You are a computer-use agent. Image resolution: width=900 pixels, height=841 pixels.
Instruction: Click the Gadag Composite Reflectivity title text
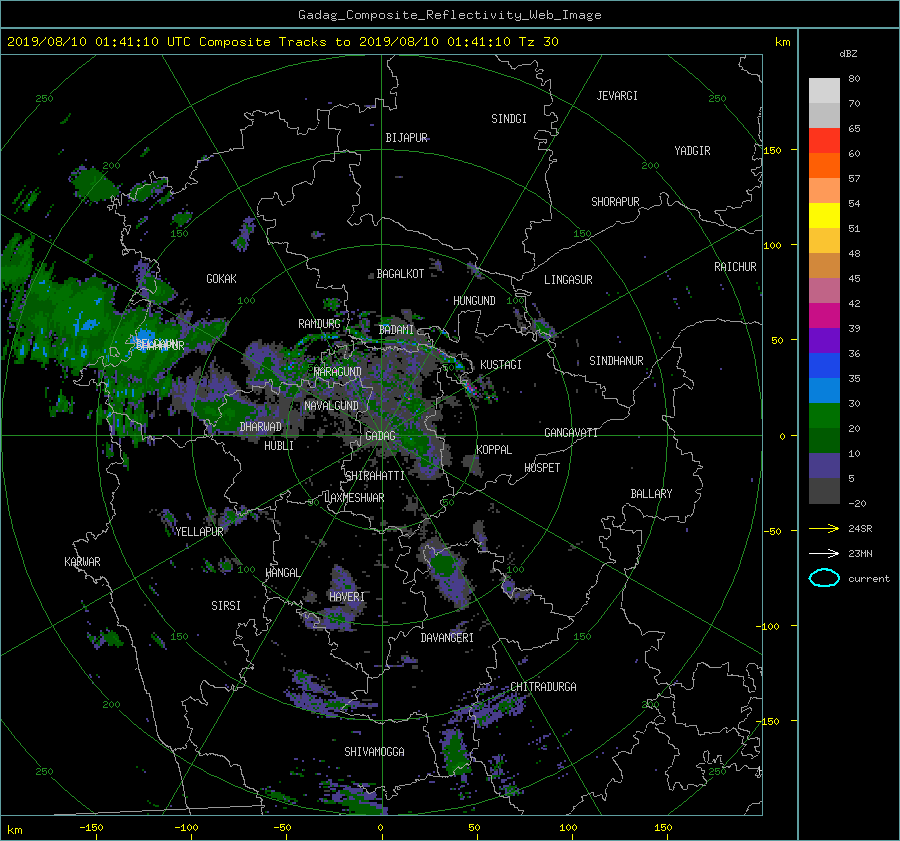point(449,15)
